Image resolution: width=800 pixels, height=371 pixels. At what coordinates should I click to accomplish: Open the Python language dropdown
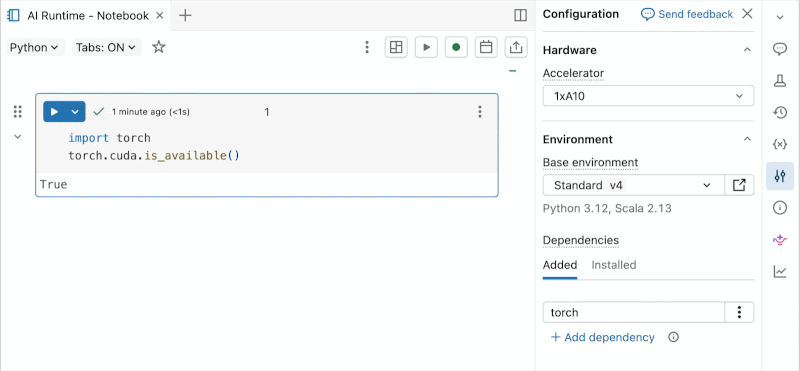[35, 47]
